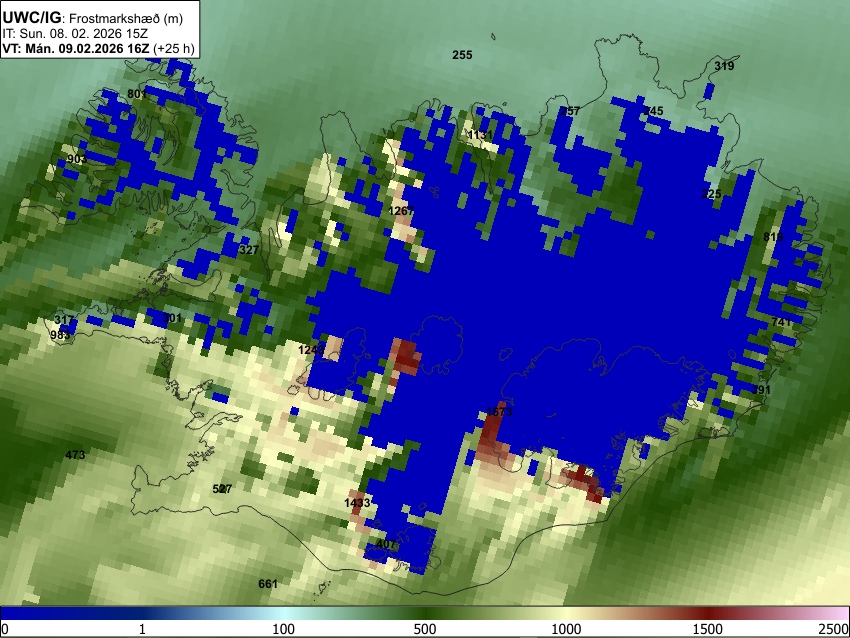Click the 1673 value near the glacier

pyautogui.click(x=499, y=412)
